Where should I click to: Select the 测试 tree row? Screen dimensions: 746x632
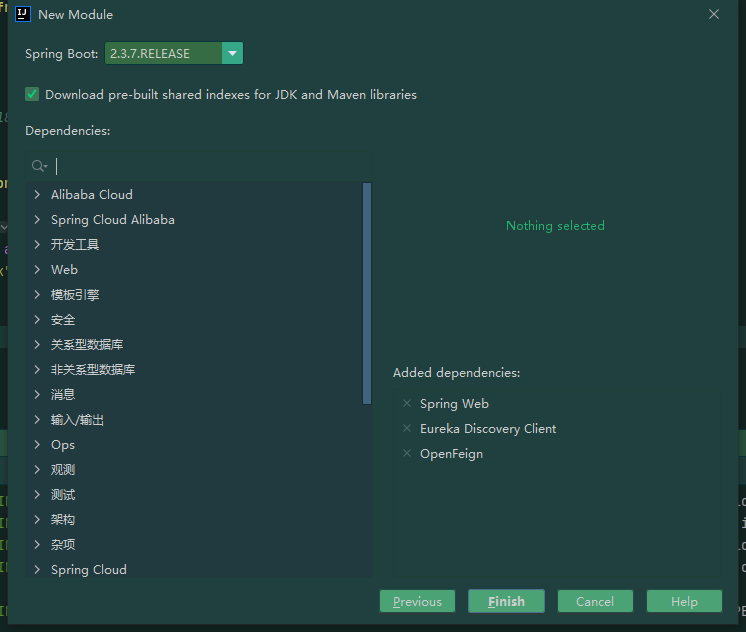[194, 494]
